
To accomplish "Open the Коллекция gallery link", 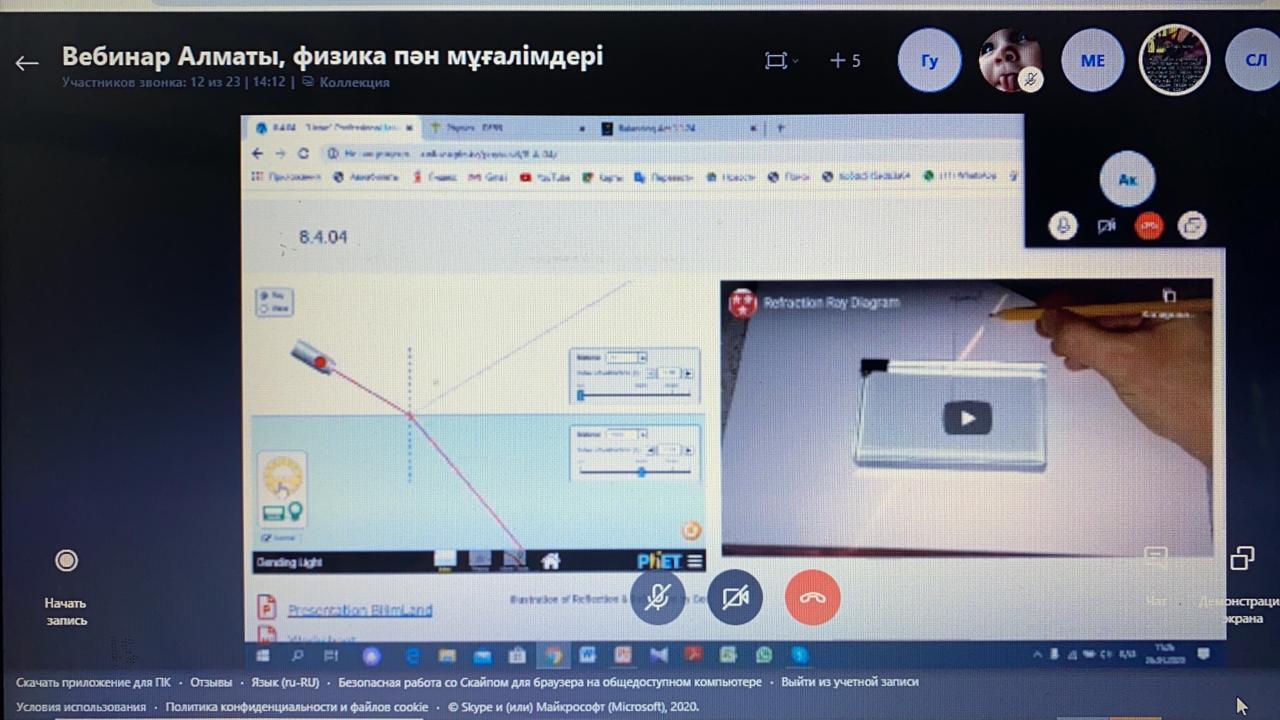I will coord(353,82).
